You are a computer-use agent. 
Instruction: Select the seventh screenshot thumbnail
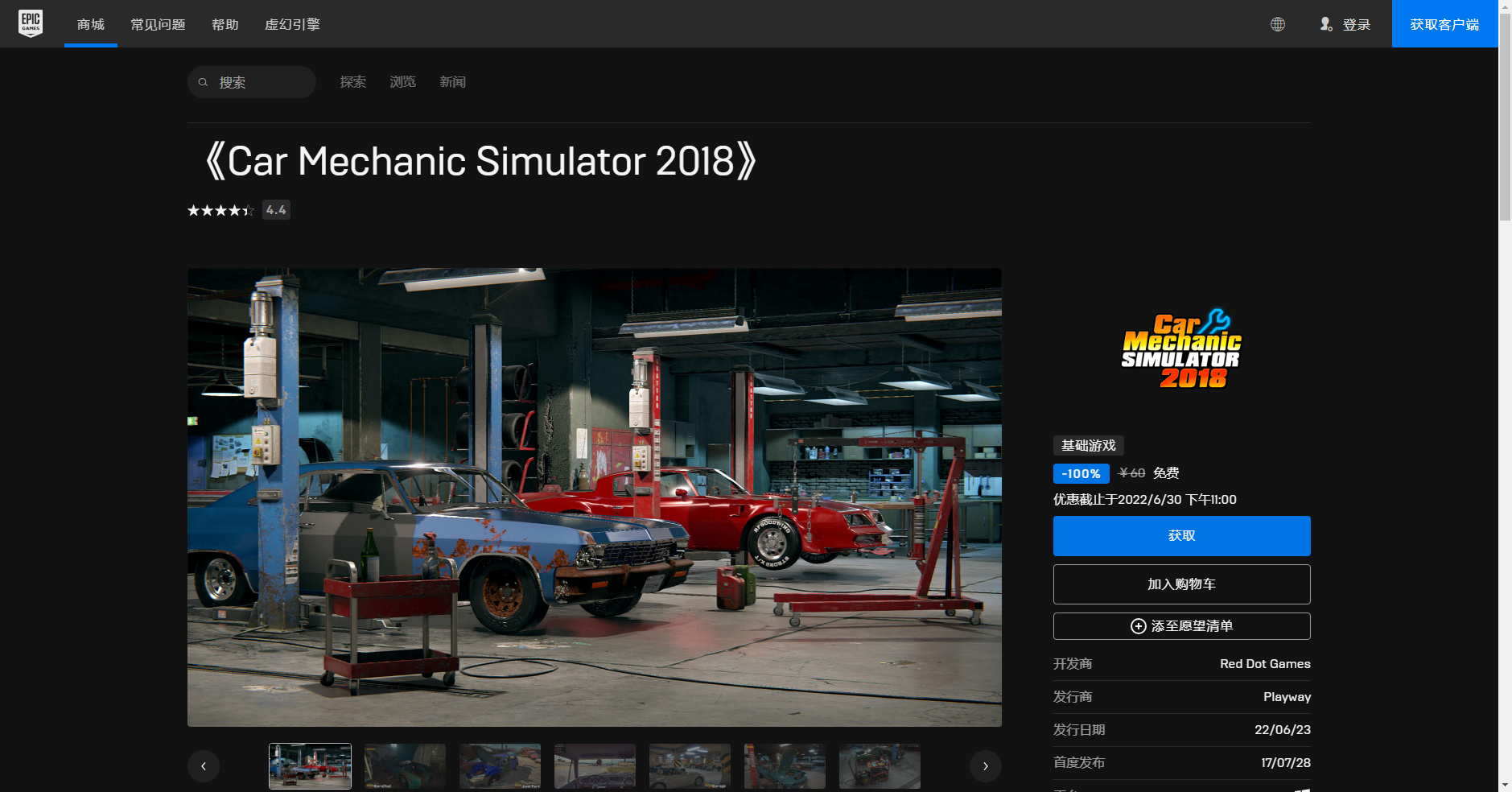(880, 766)
